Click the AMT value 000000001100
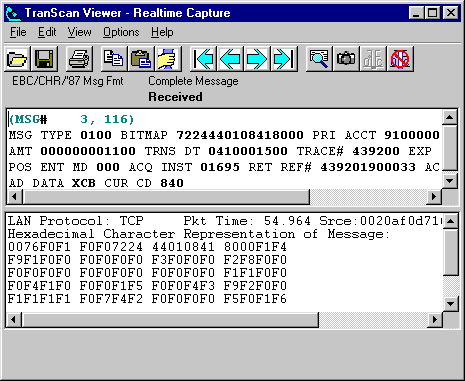Image resolution: width=465 pixels, height=381 pixels. [88, 151]
